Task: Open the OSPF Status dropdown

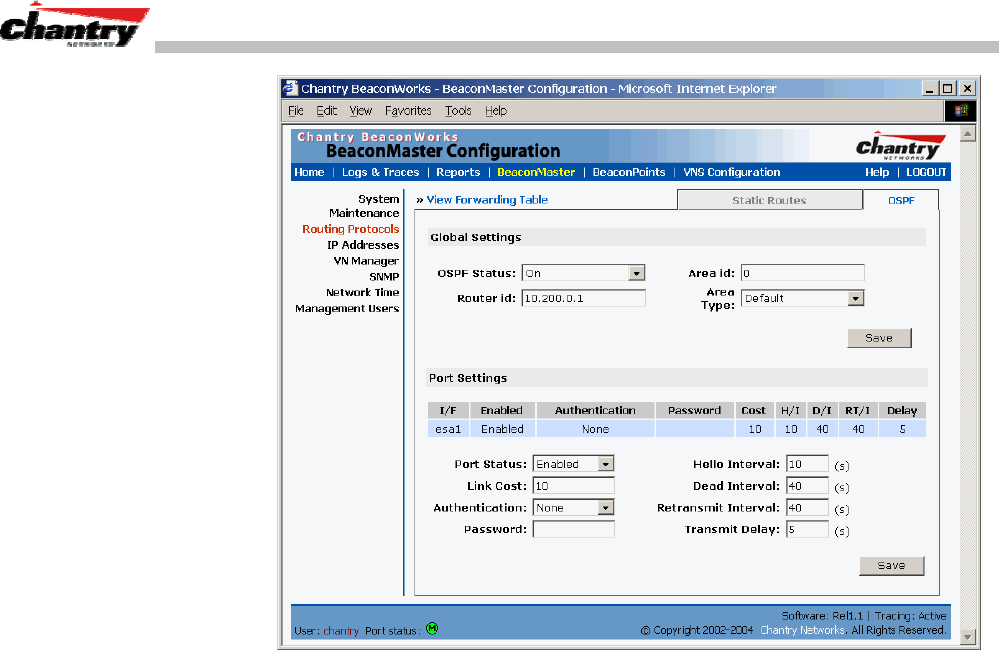Action: pos(636,273)
